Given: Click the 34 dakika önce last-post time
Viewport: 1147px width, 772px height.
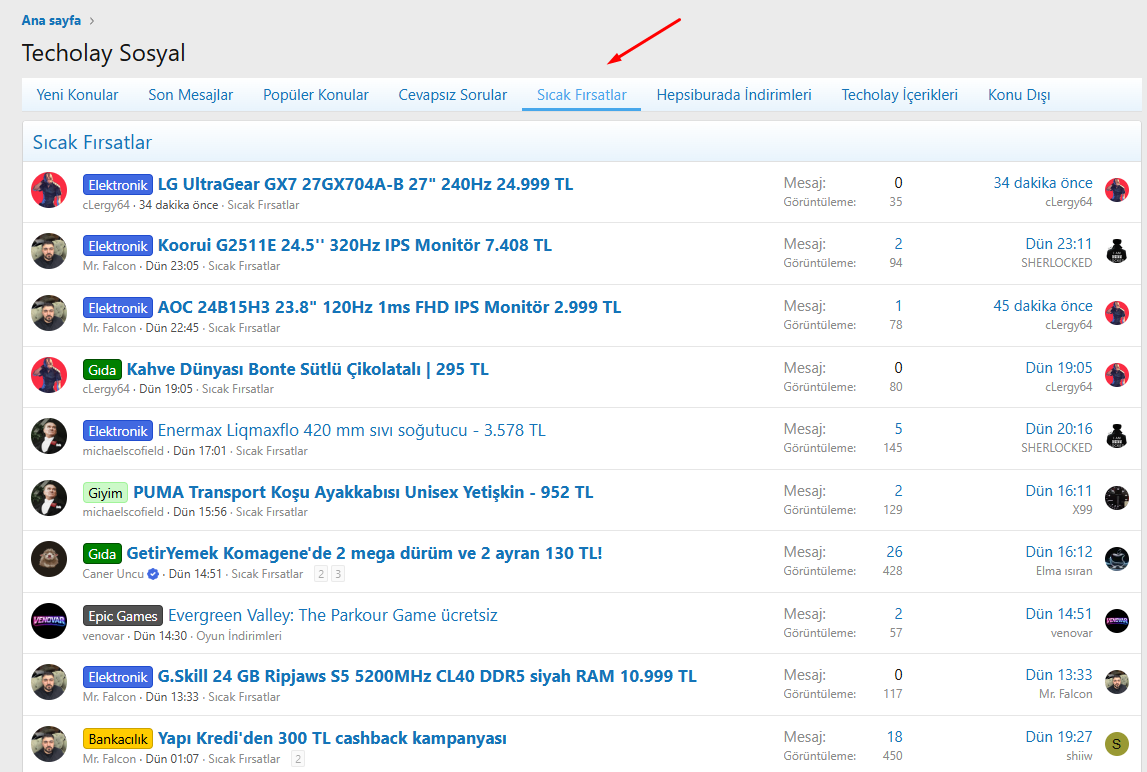Looking at the screenshot, I should tap(1042, 183).
